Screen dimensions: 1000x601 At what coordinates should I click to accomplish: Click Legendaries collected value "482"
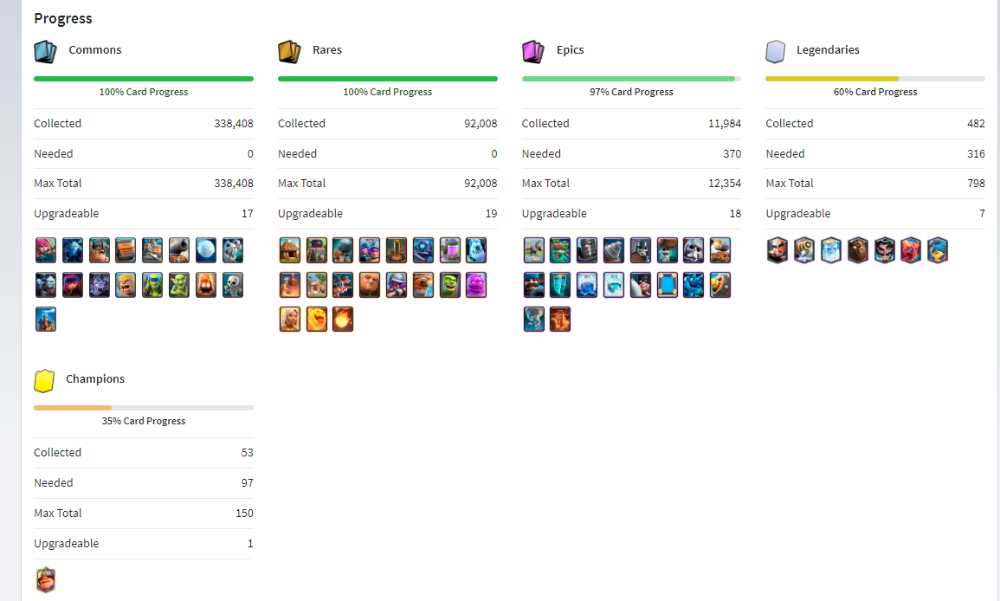(x=976, y=123)
